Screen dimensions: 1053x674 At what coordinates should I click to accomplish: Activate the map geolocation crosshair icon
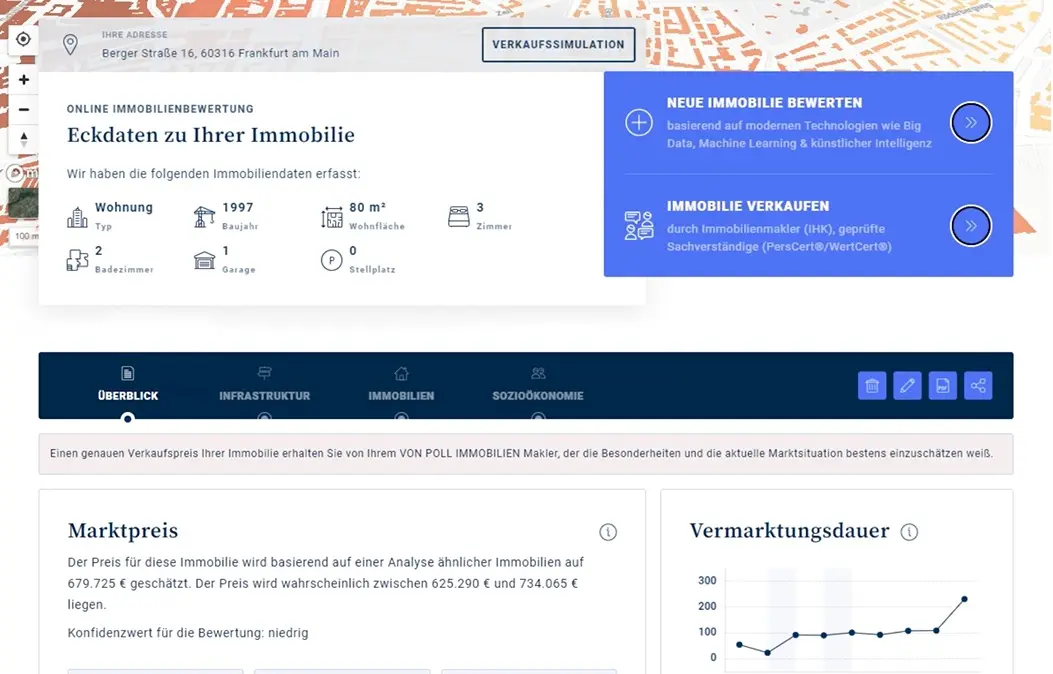[23, 38]
